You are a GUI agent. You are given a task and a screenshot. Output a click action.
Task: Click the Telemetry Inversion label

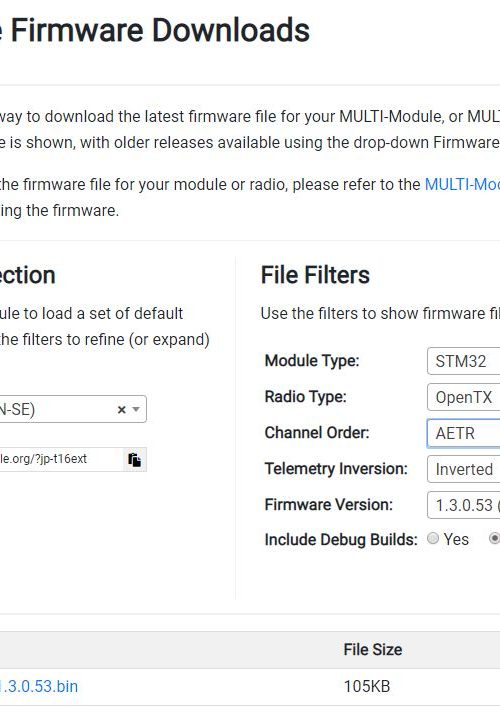(336, 469)
